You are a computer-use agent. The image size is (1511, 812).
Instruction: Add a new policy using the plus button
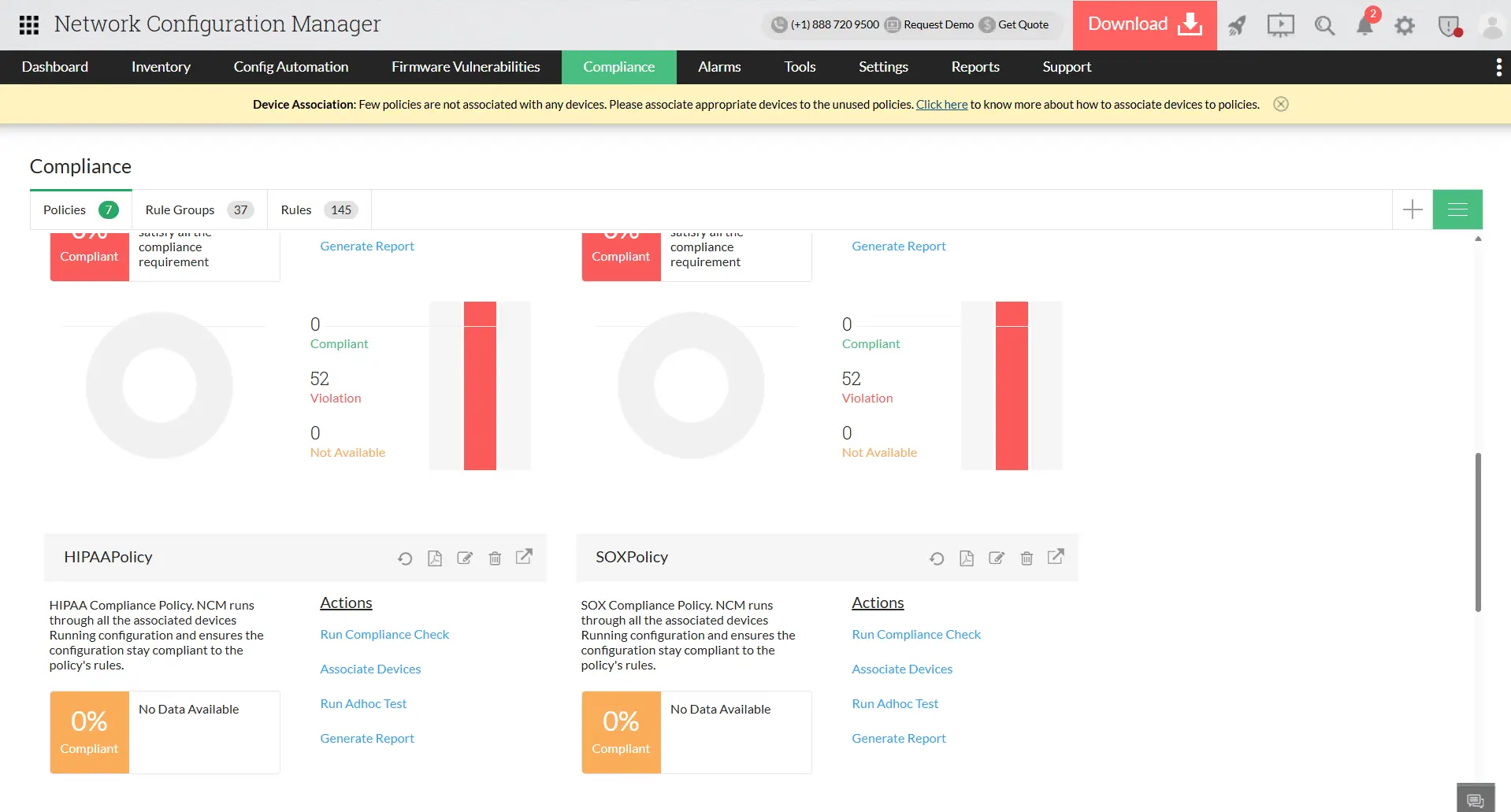1412,209
